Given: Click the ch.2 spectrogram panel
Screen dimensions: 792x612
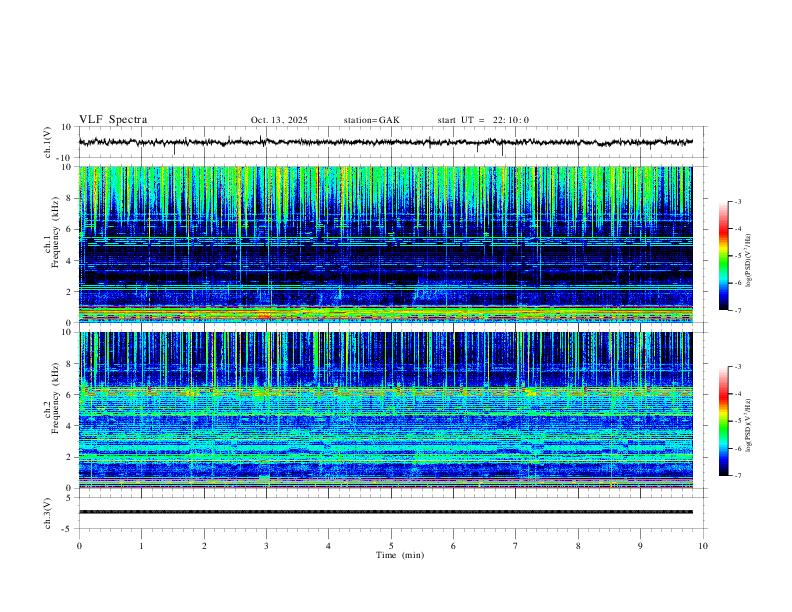Looking at the screenshot, I should (386, 410).
